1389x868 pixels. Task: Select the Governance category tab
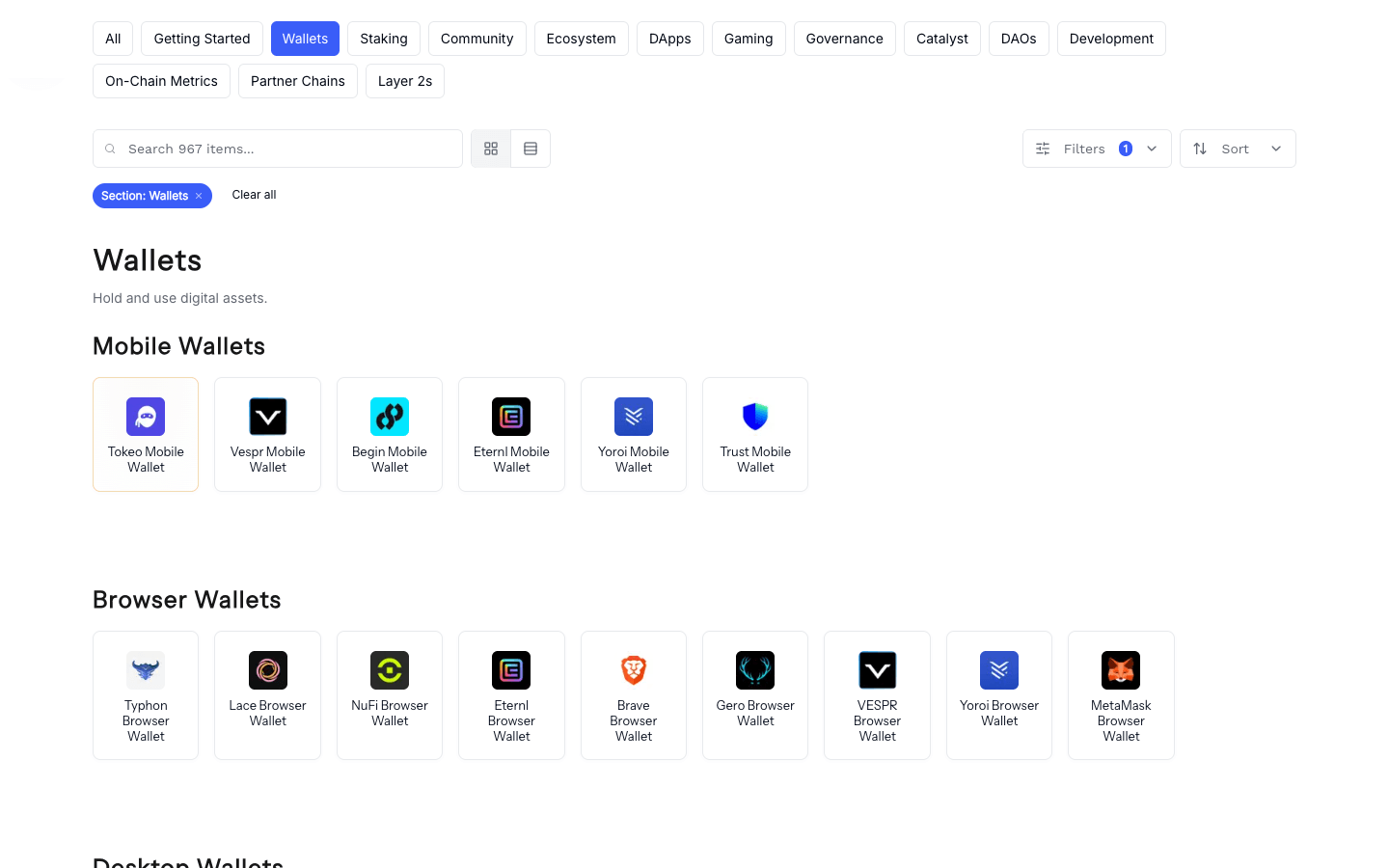(x=844, y=39)
